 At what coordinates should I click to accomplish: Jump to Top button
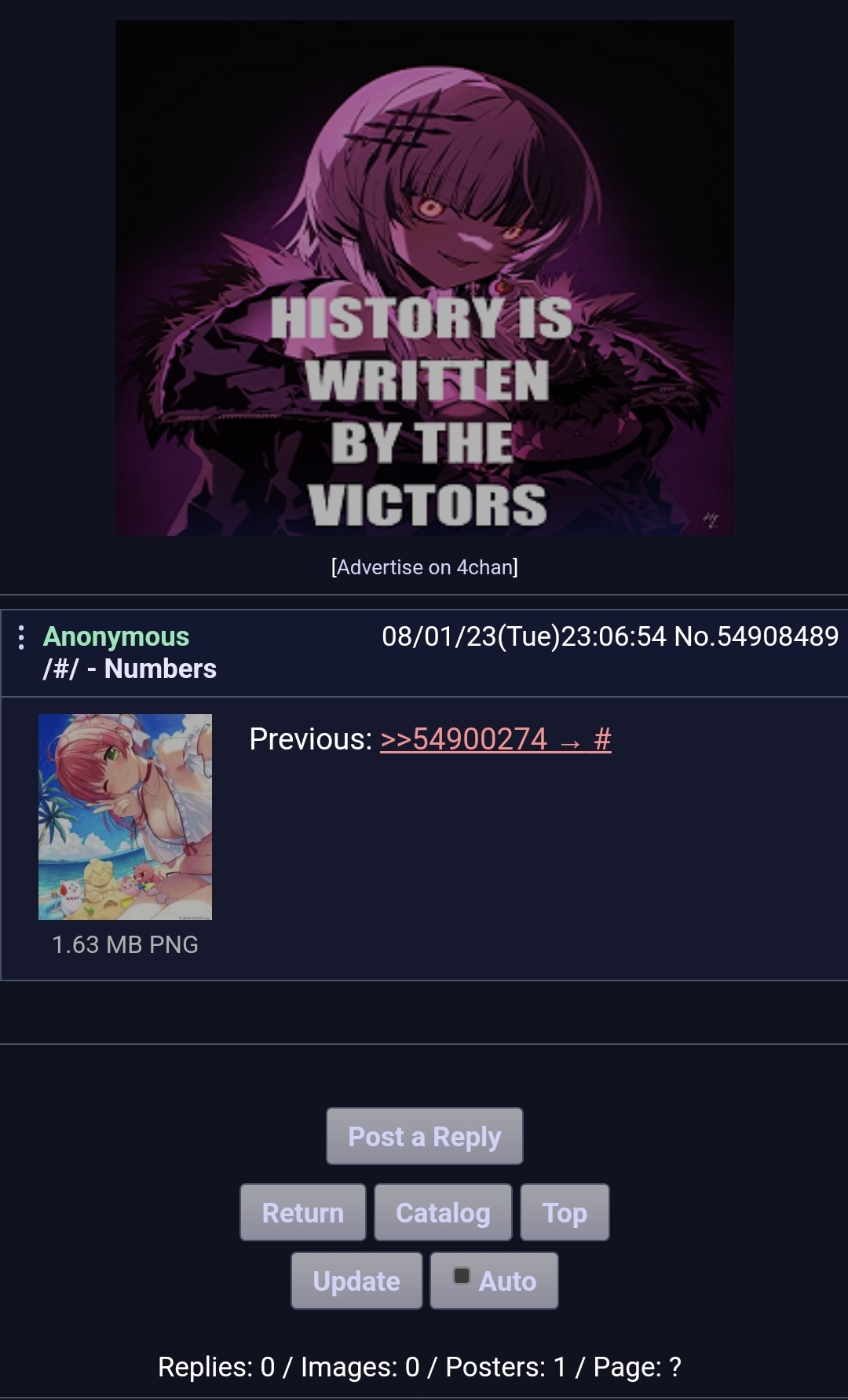[565, 1212]
